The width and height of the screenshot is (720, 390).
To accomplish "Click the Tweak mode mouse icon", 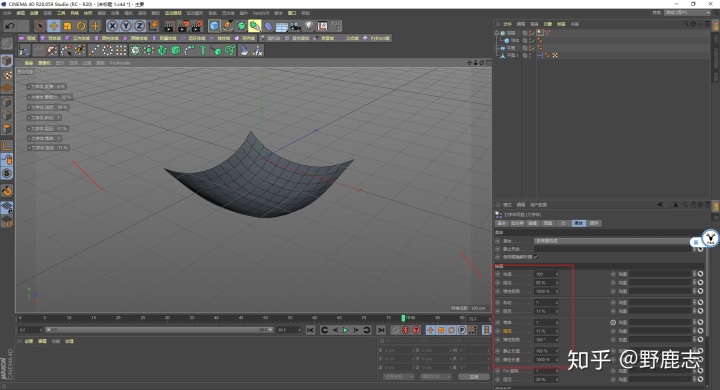I will tap(7, 160).
